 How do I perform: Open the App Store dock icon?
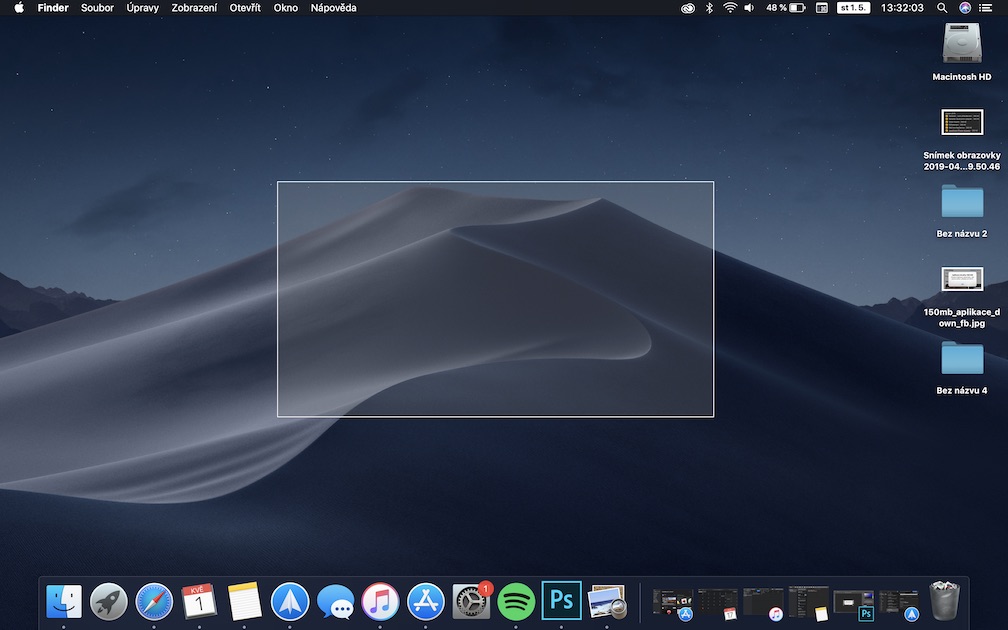(425, 601)
